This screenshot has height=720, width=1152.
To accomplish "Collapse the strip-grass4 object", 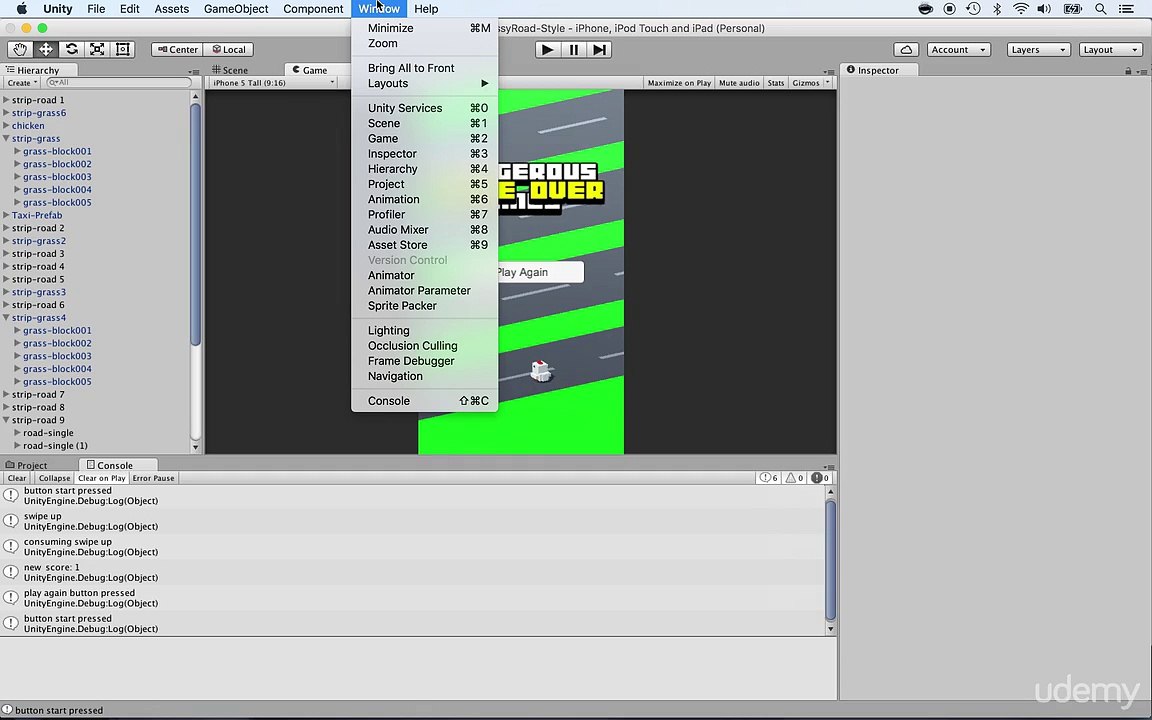I will pos(6,317).
